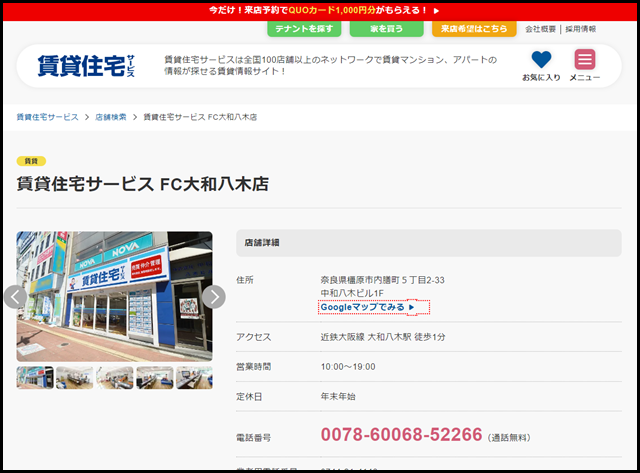Call phone number 0078-60068-52266
The height and width of the screenshot is (473, 640).
coord(401,435)
